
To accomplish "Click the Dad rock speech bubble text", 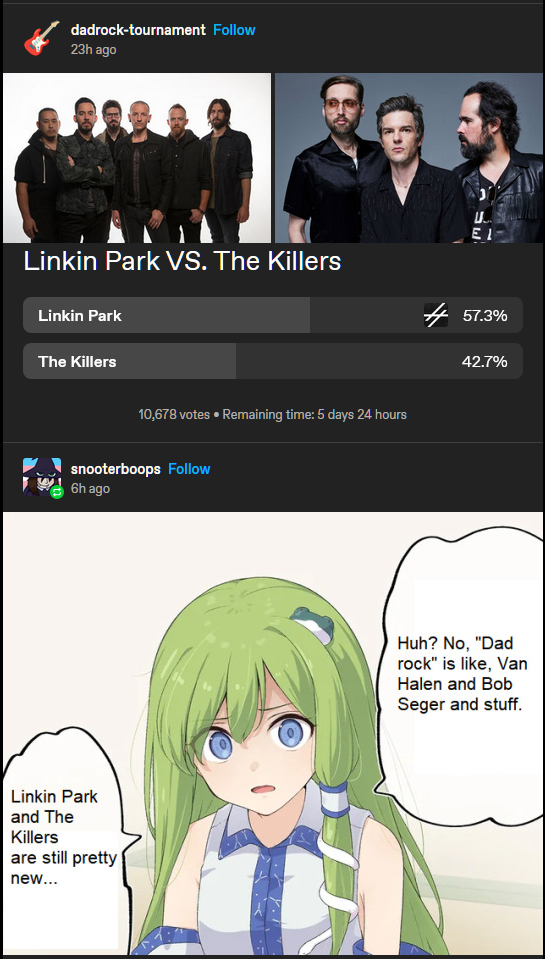I will pyautogui.click(x=460, y=673).
